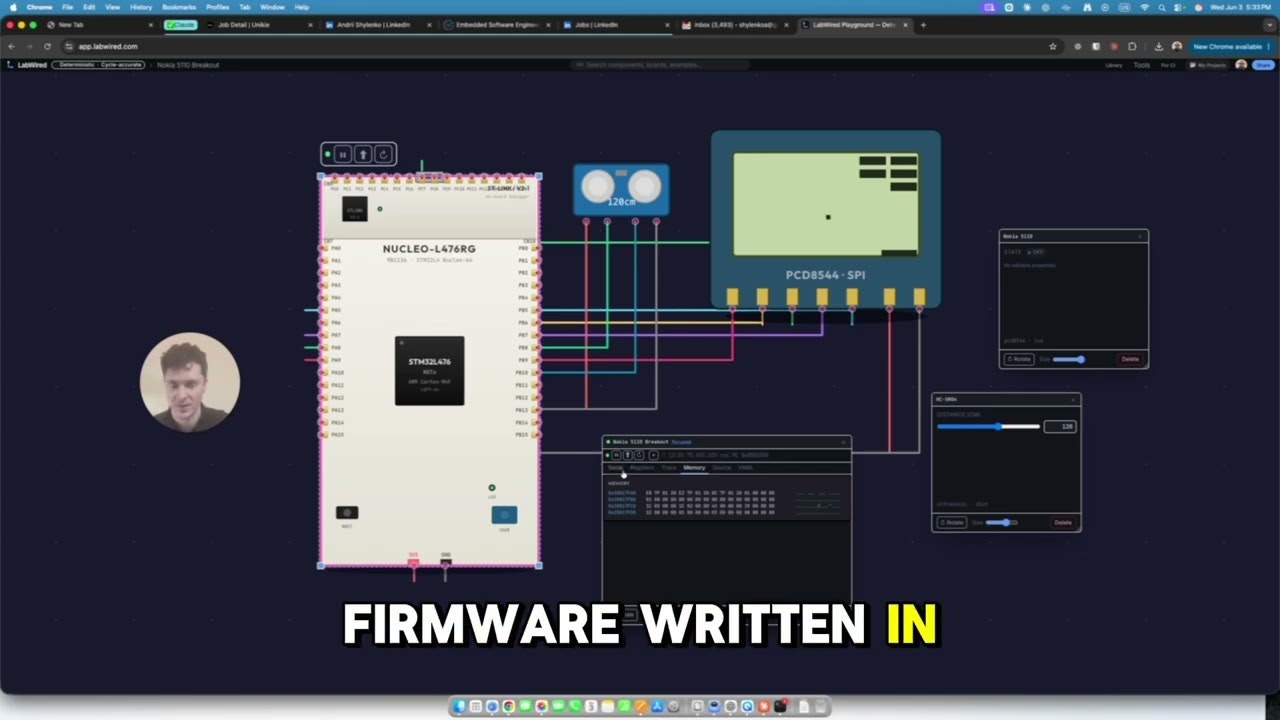Click the pause button in the debug panel toolbar
This screenshot has width=1280, height=720.
click(617, 455)
